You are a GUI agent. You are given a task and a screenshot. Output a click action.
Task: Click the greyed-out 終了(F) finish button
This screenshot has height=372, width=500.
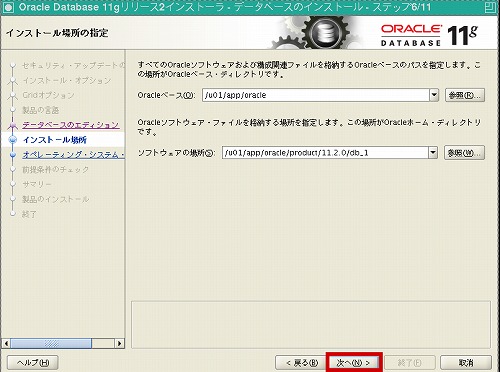410,362
